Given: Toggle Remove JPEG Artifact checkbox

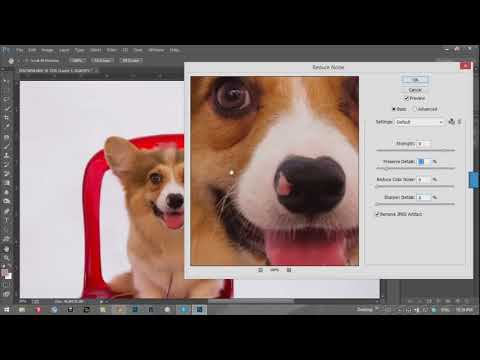Looking at the screenshot, I should (377, 214).
